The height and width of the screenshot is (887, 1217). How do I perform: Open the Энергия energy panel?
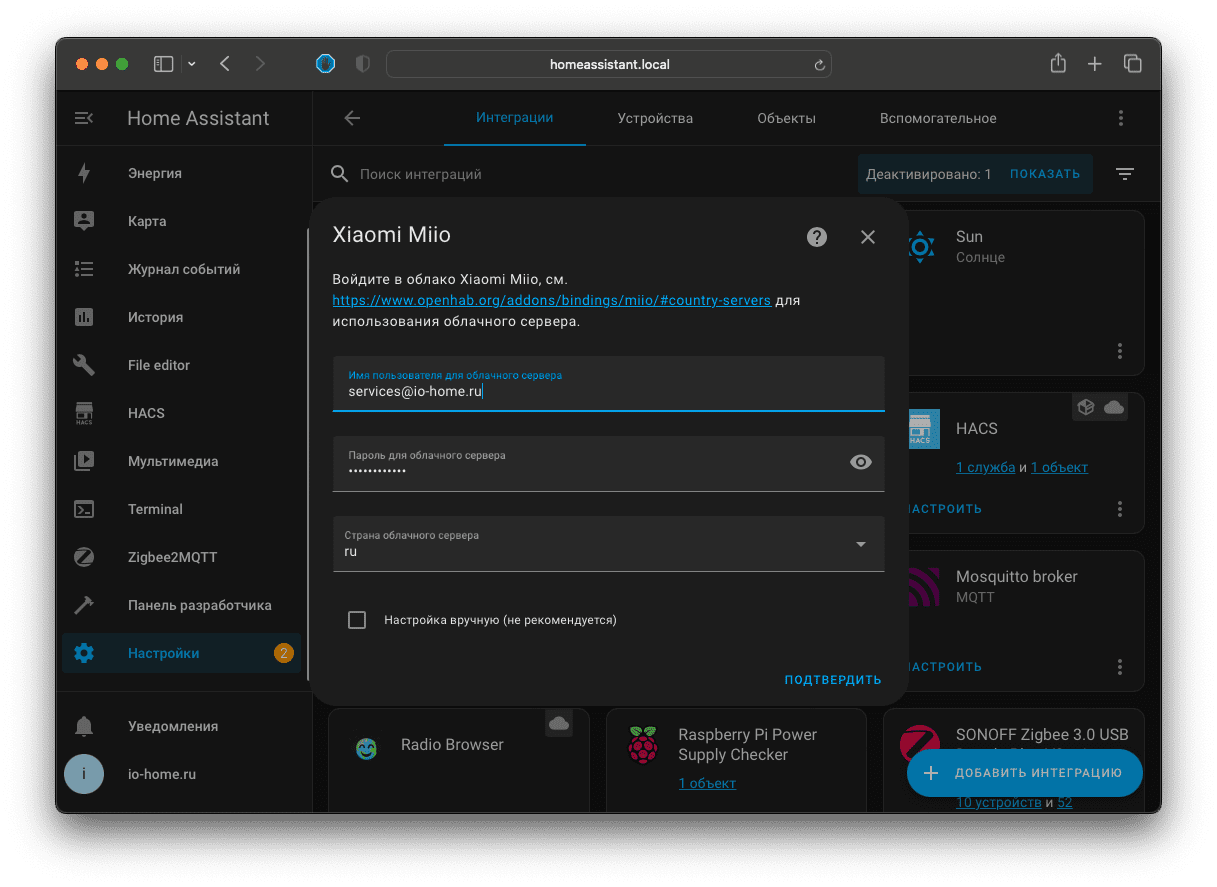[154, 173]
